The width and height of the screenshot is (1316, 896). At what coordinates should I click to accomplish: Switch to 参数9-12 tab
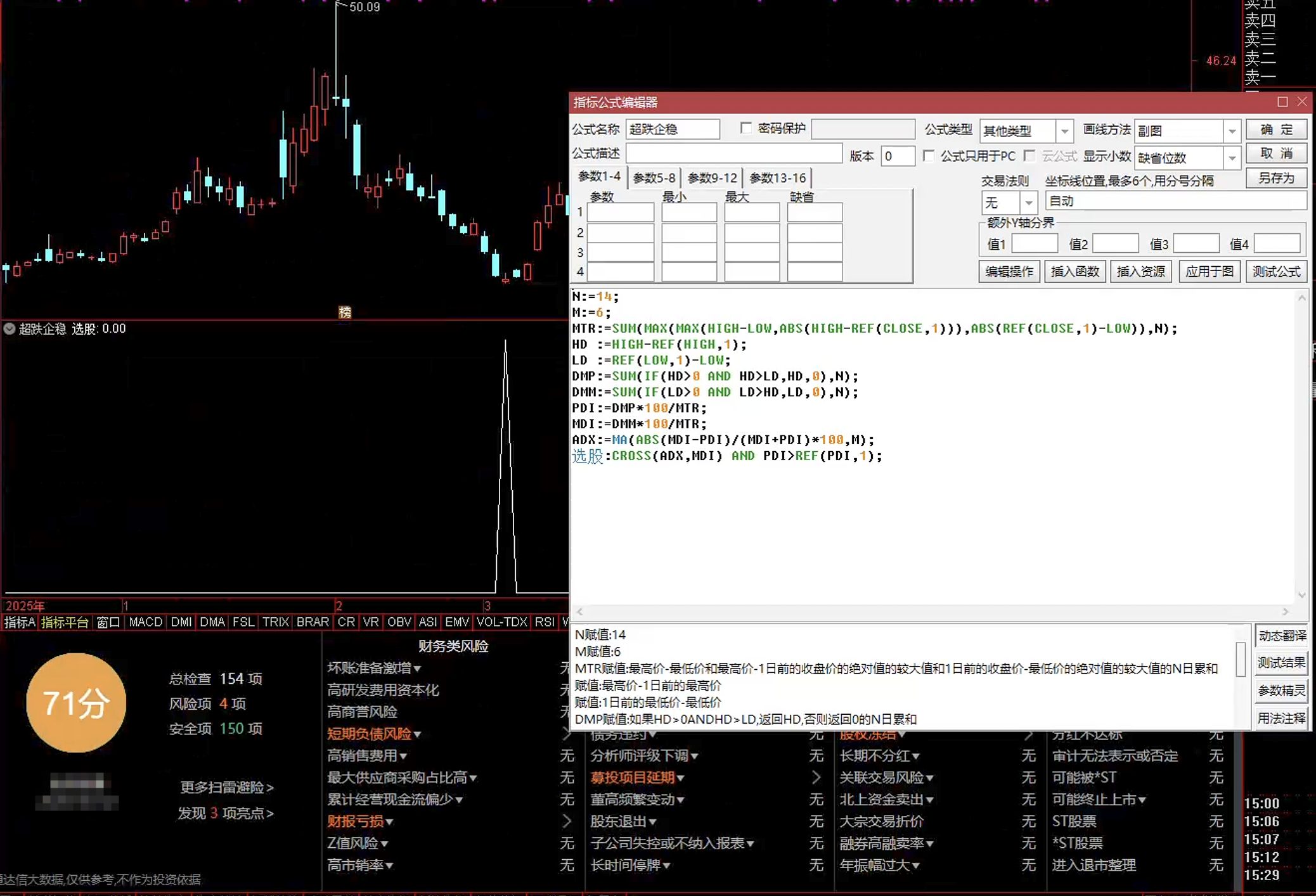point(713,178)
